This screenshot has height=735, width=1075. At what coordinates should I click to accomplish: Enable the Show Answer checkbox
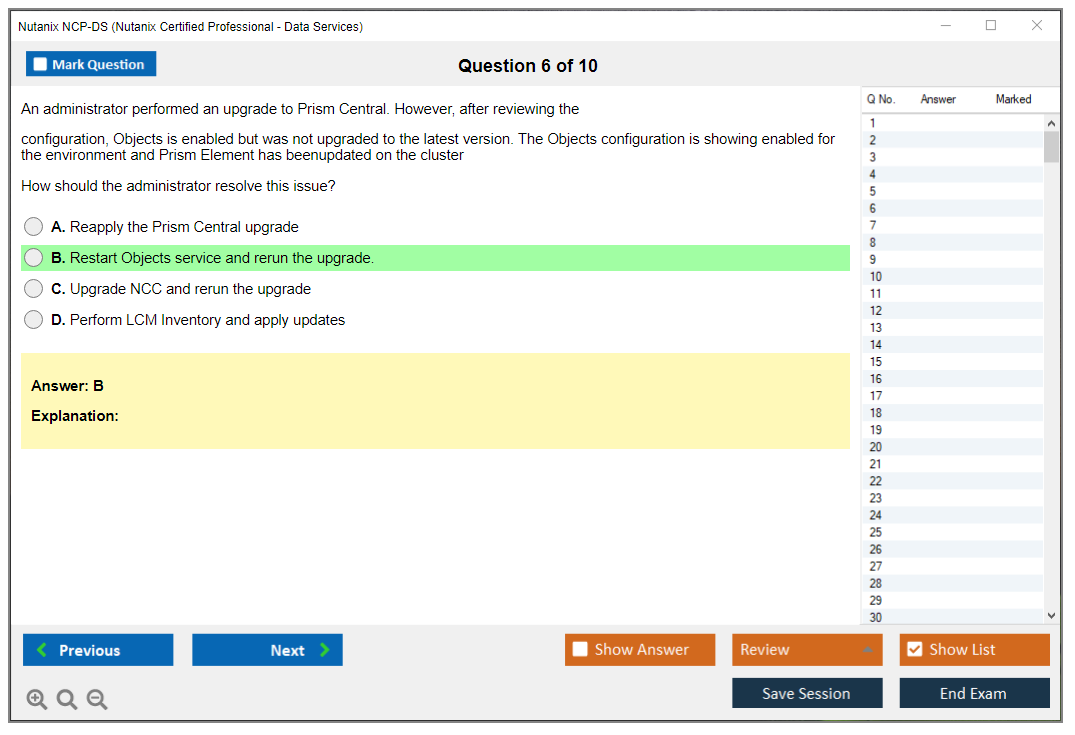click(x=580, y=650)
